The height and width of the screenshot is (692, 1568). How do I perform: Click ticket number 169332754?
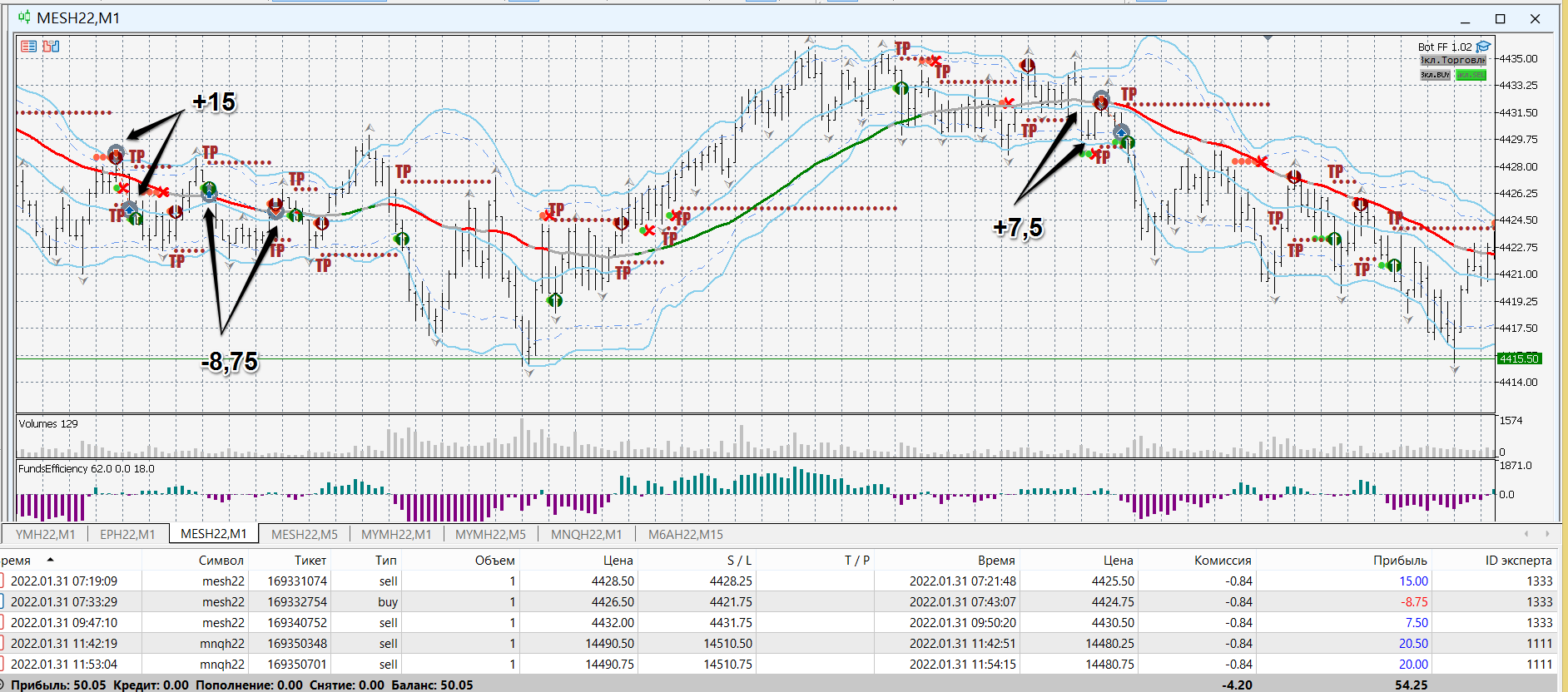pos(297,601)
